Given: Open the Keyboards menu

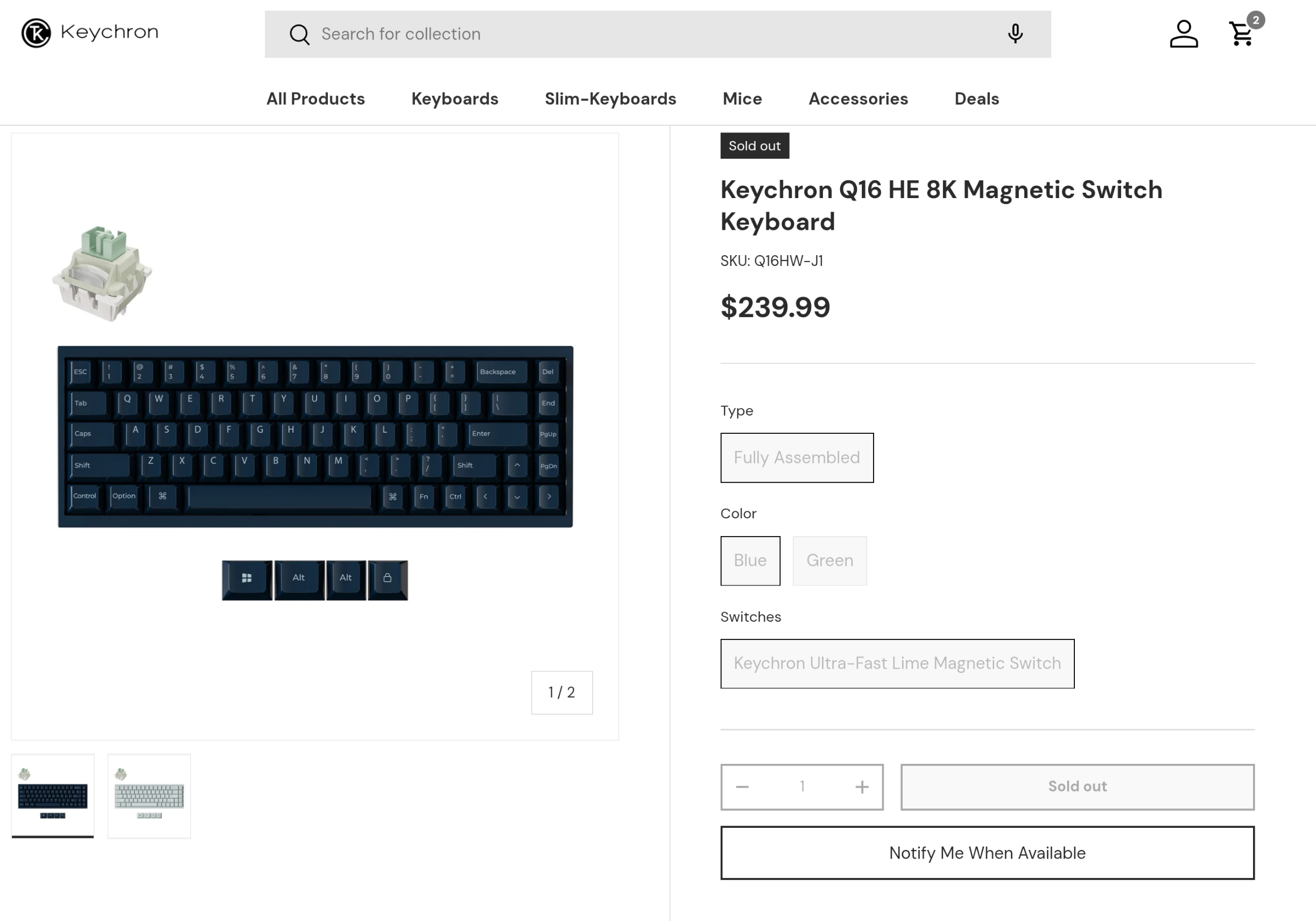Looking at the screenshot, I should 454,99.
